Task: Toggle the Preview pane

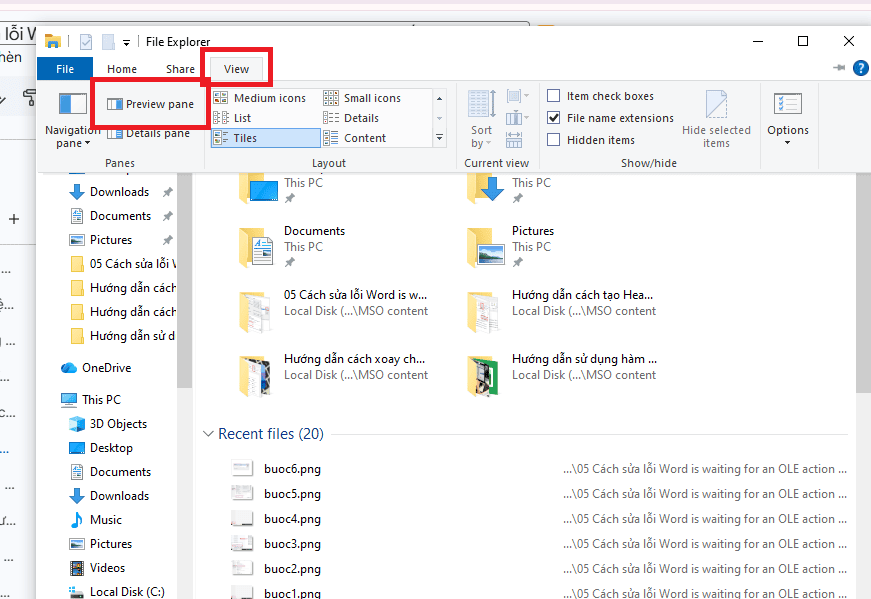Action: [151, 104]
